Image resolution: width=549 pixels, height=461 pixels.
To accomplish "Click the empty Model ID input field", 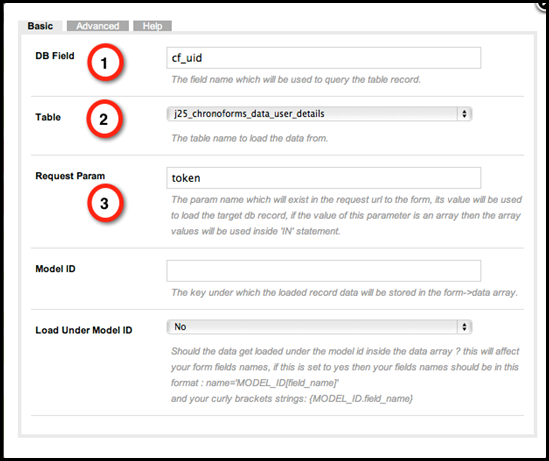I will [324, 271].
